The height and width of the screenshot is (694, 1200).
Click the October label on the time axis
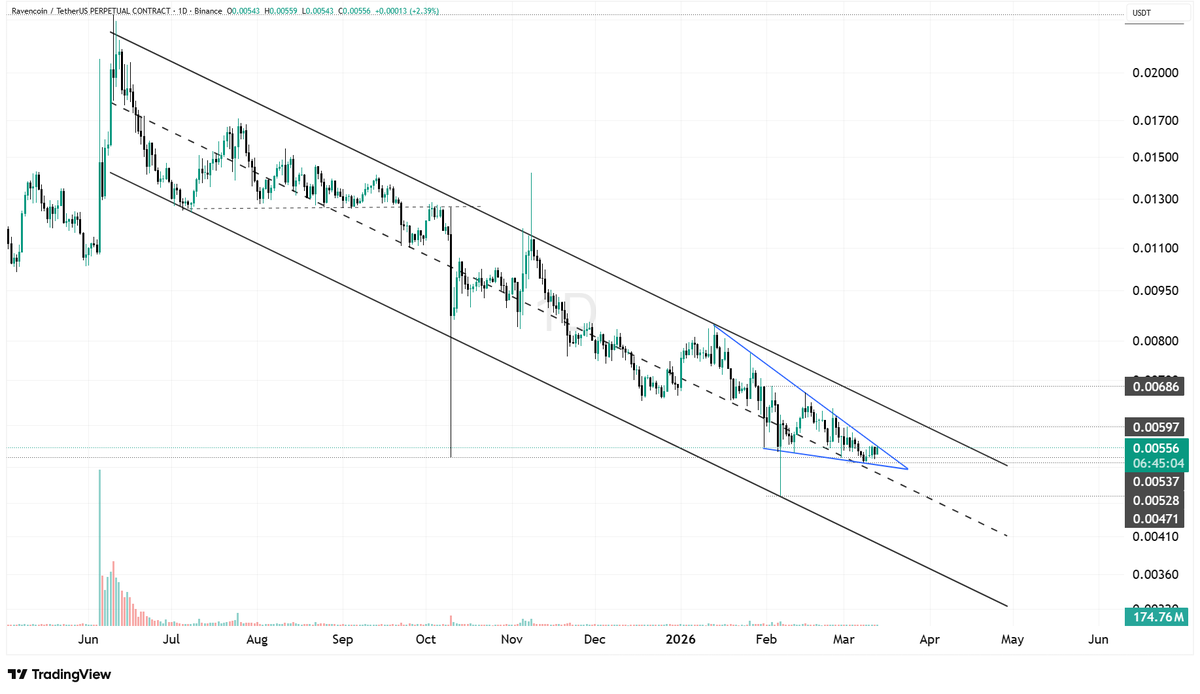click(426, 639)
